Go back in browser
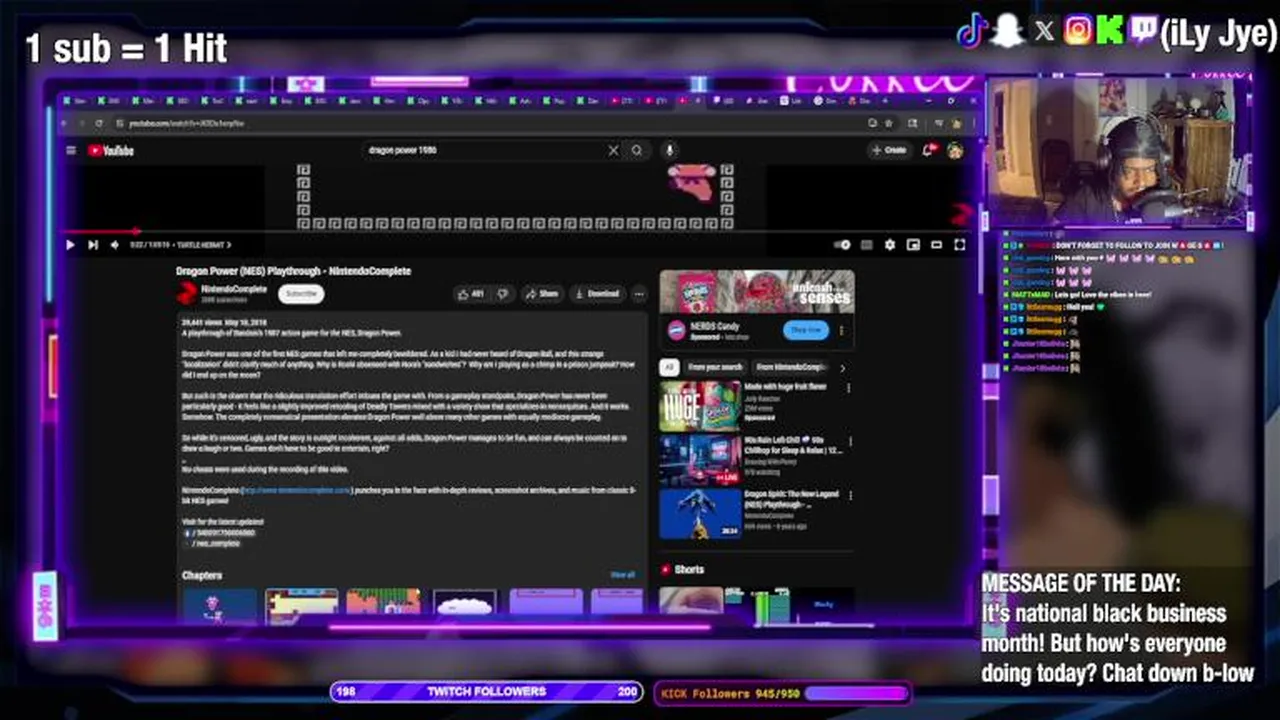This screenshot has height=720, width=1280. 66,123
